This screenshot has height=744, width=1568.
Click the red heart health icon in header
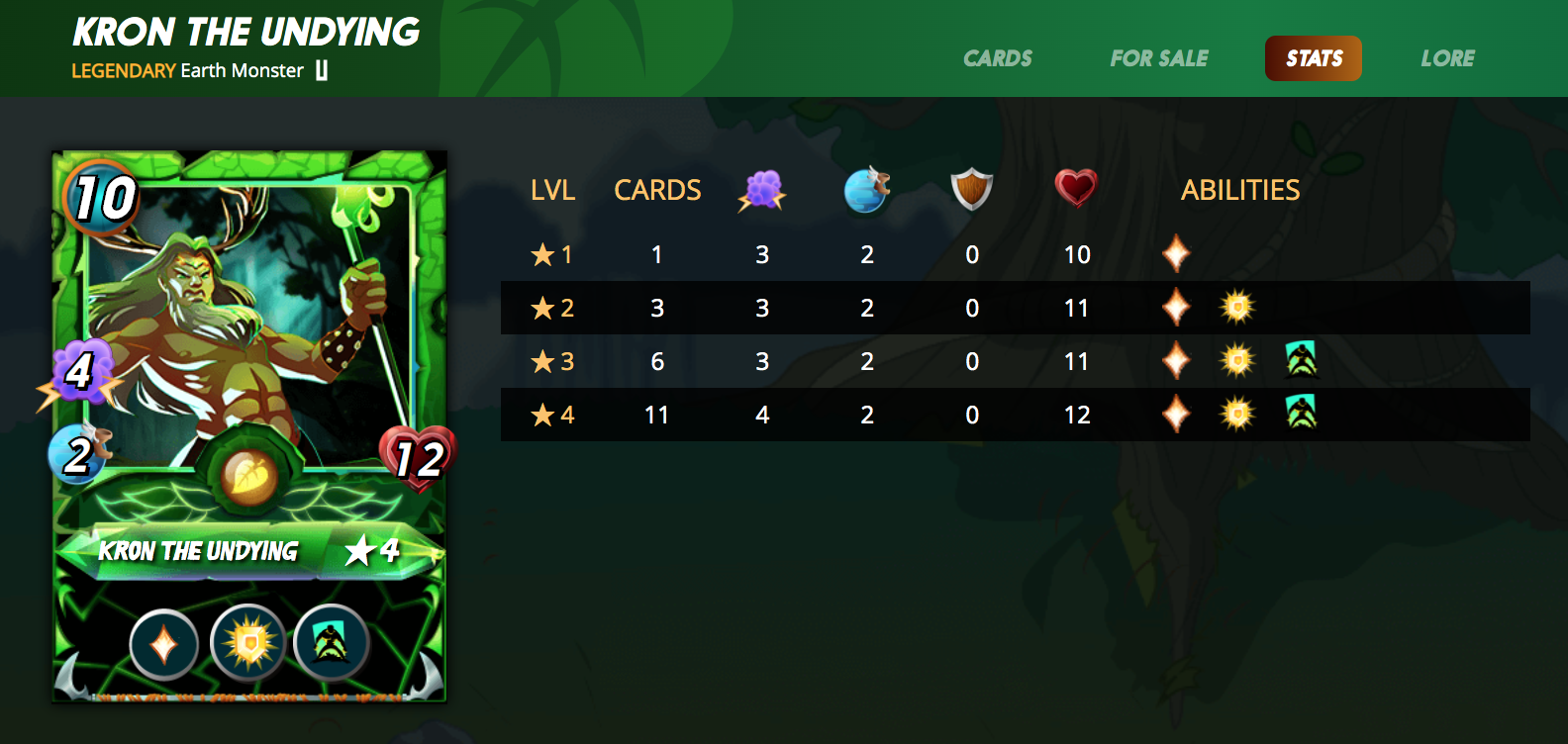[1076, 187]
